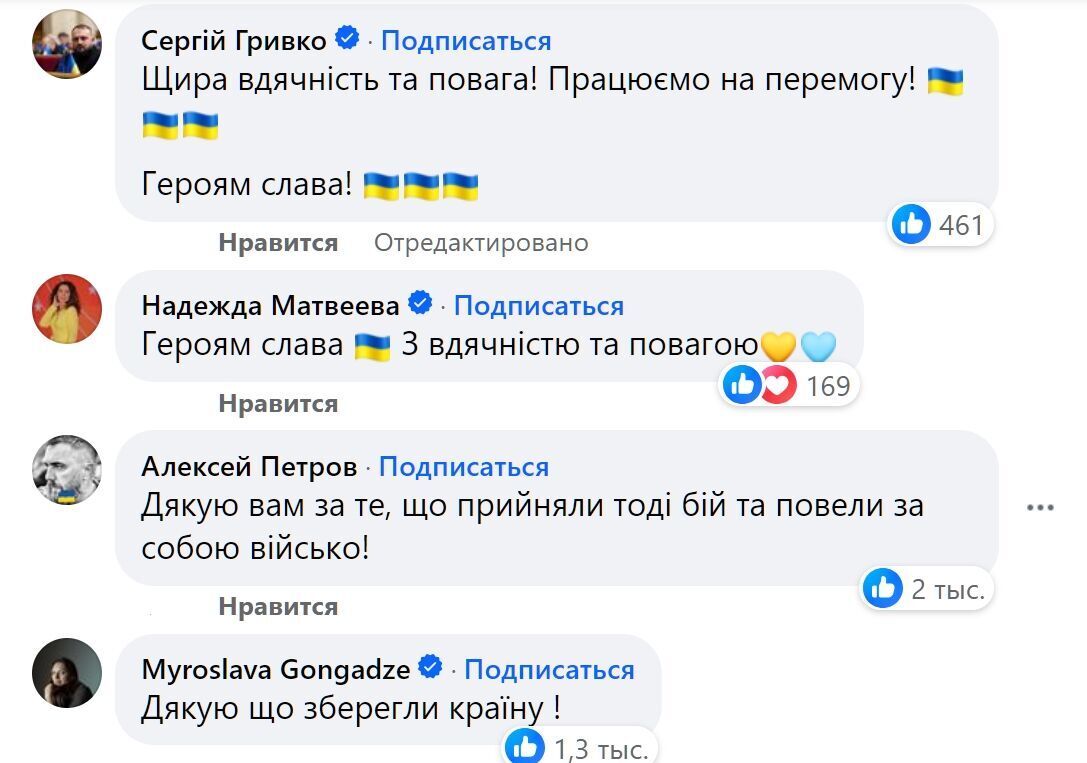This screenshot has height=763, width=1087.
Task: Open the three-dots menu beside Алексей Петров's comment
Action: point(1040,508)
